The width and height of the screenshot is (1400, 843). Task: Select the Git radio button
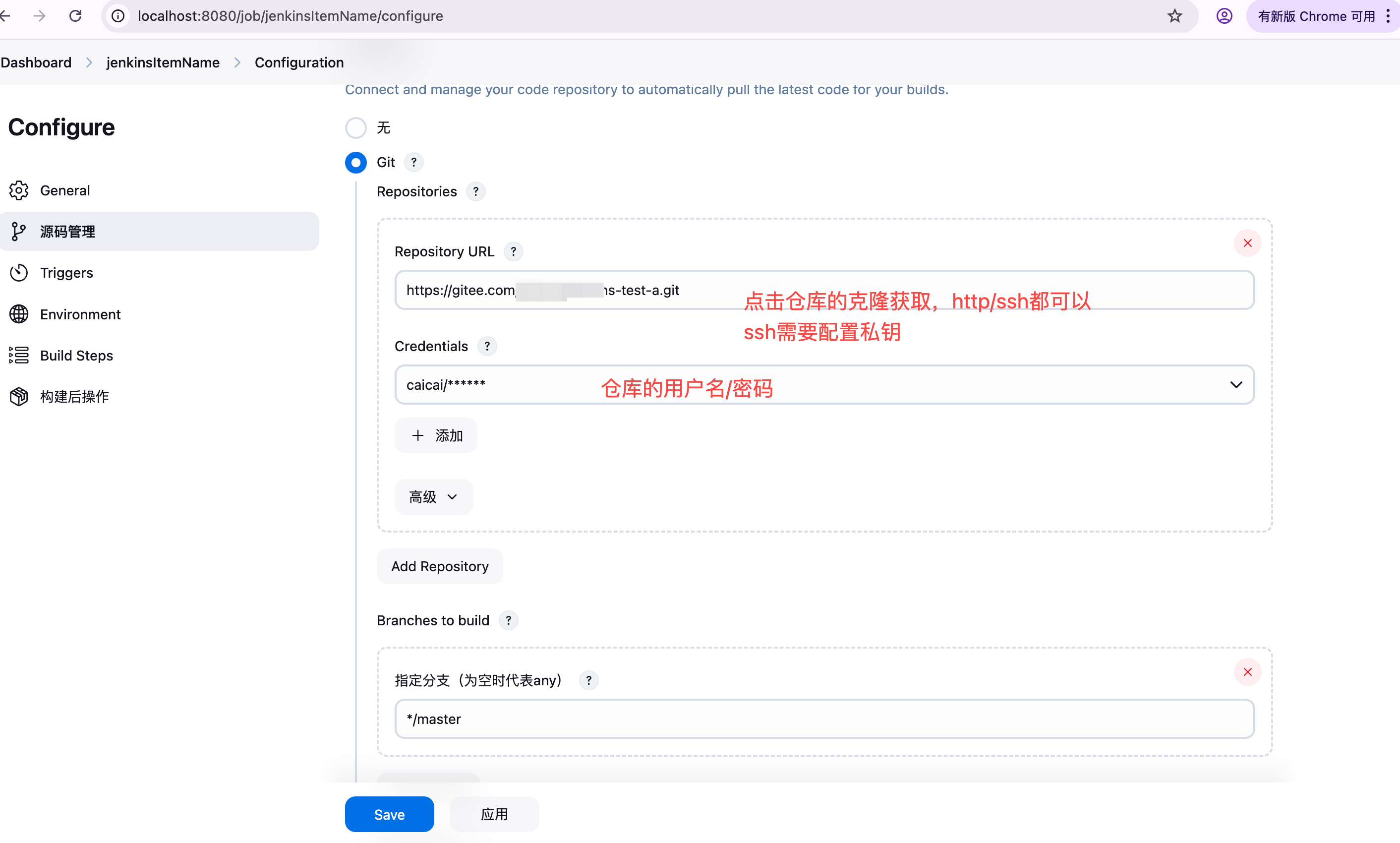tap(356, 163)
